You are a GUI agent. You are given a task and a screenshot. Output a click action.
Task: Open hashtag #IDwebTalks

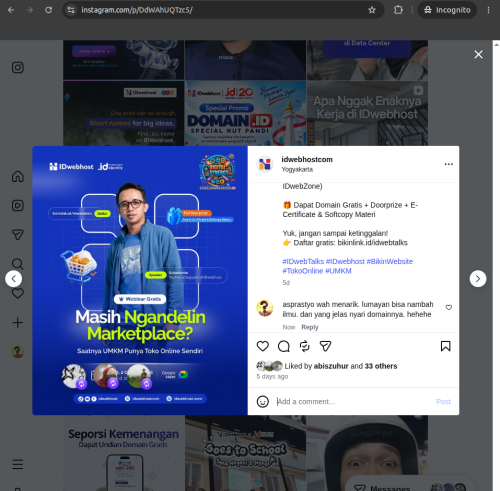303,262
